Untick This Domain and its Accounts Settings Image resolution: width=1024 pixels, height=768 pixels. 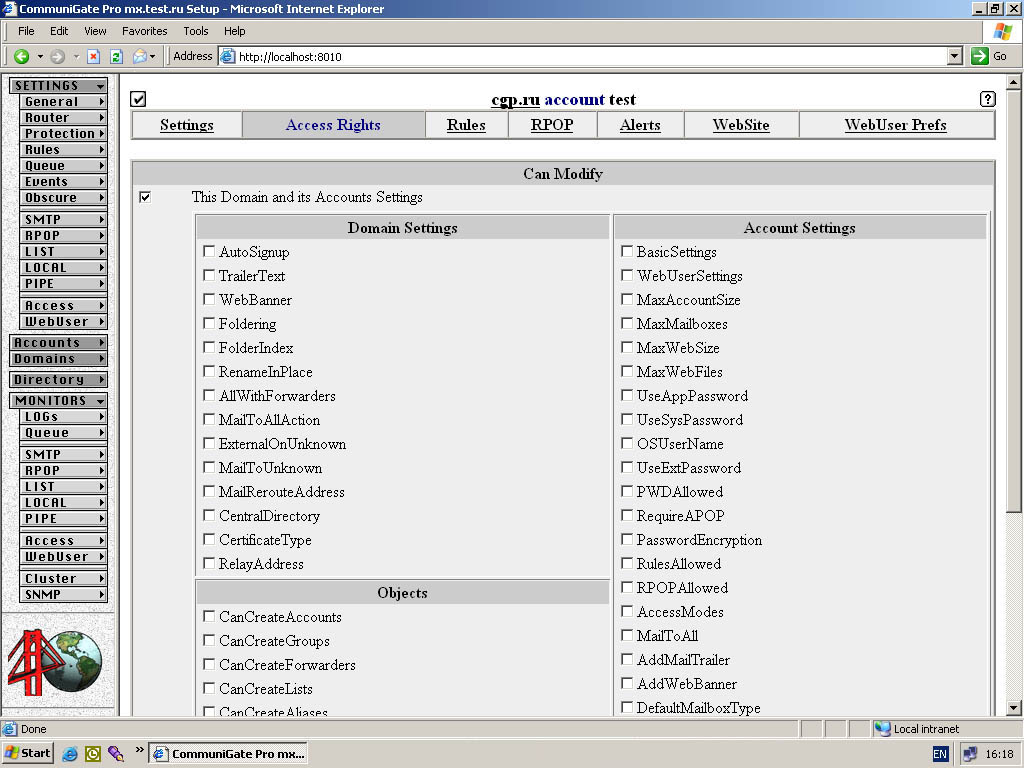point(145,197)
